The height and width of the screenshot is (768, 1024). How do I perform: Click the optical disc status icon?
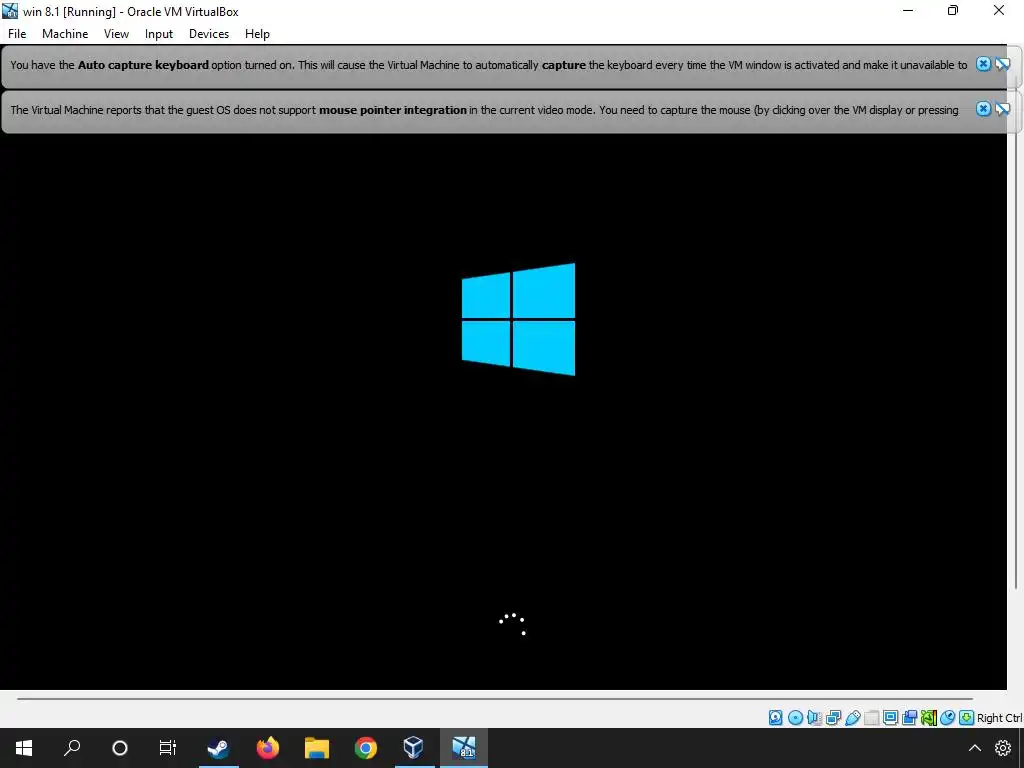click(x=795, y=718)
